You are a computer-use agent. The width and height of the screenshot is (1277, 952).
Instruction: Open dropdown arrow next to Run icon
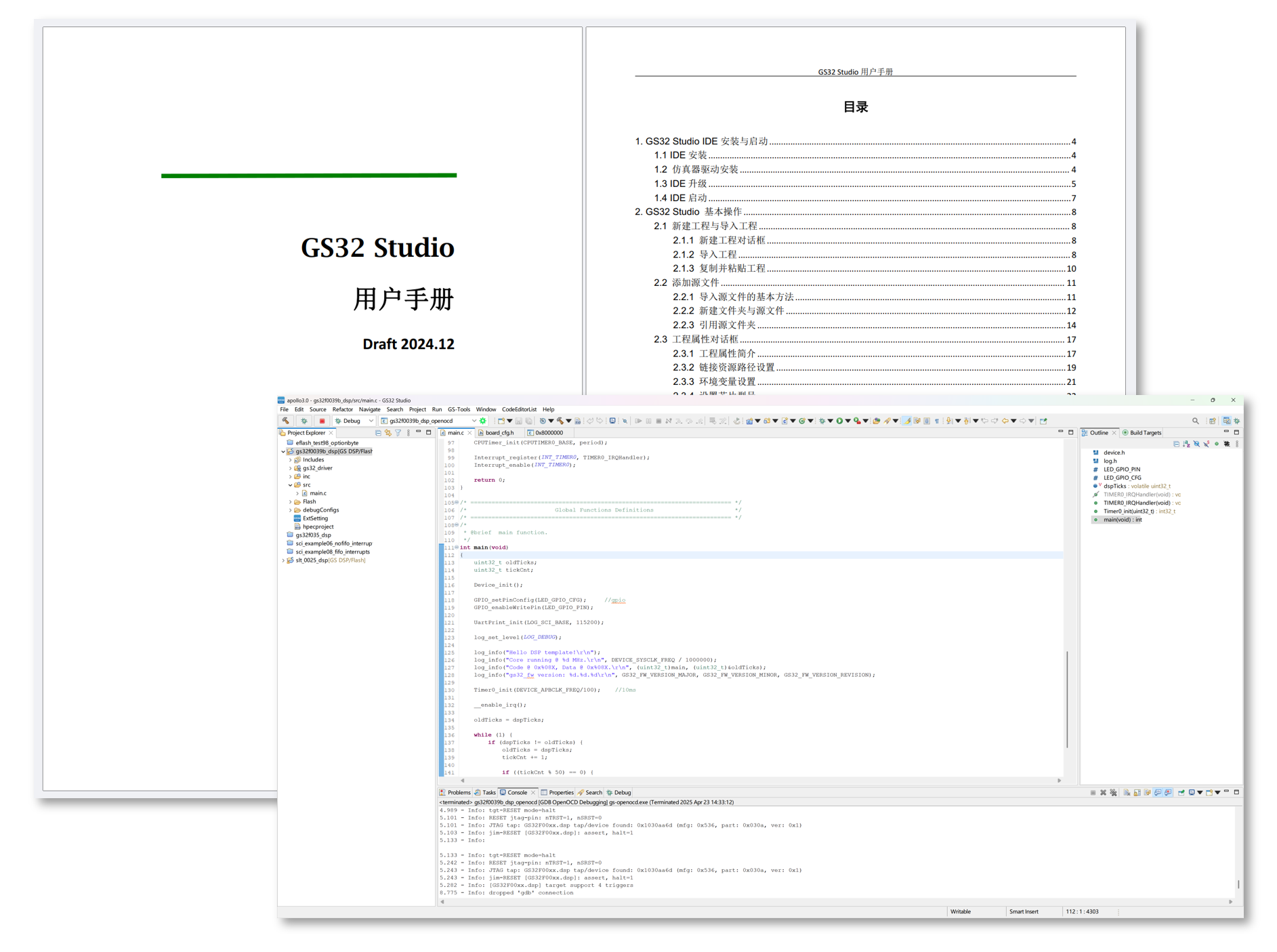pyautogui.click(x=848, y=421)
